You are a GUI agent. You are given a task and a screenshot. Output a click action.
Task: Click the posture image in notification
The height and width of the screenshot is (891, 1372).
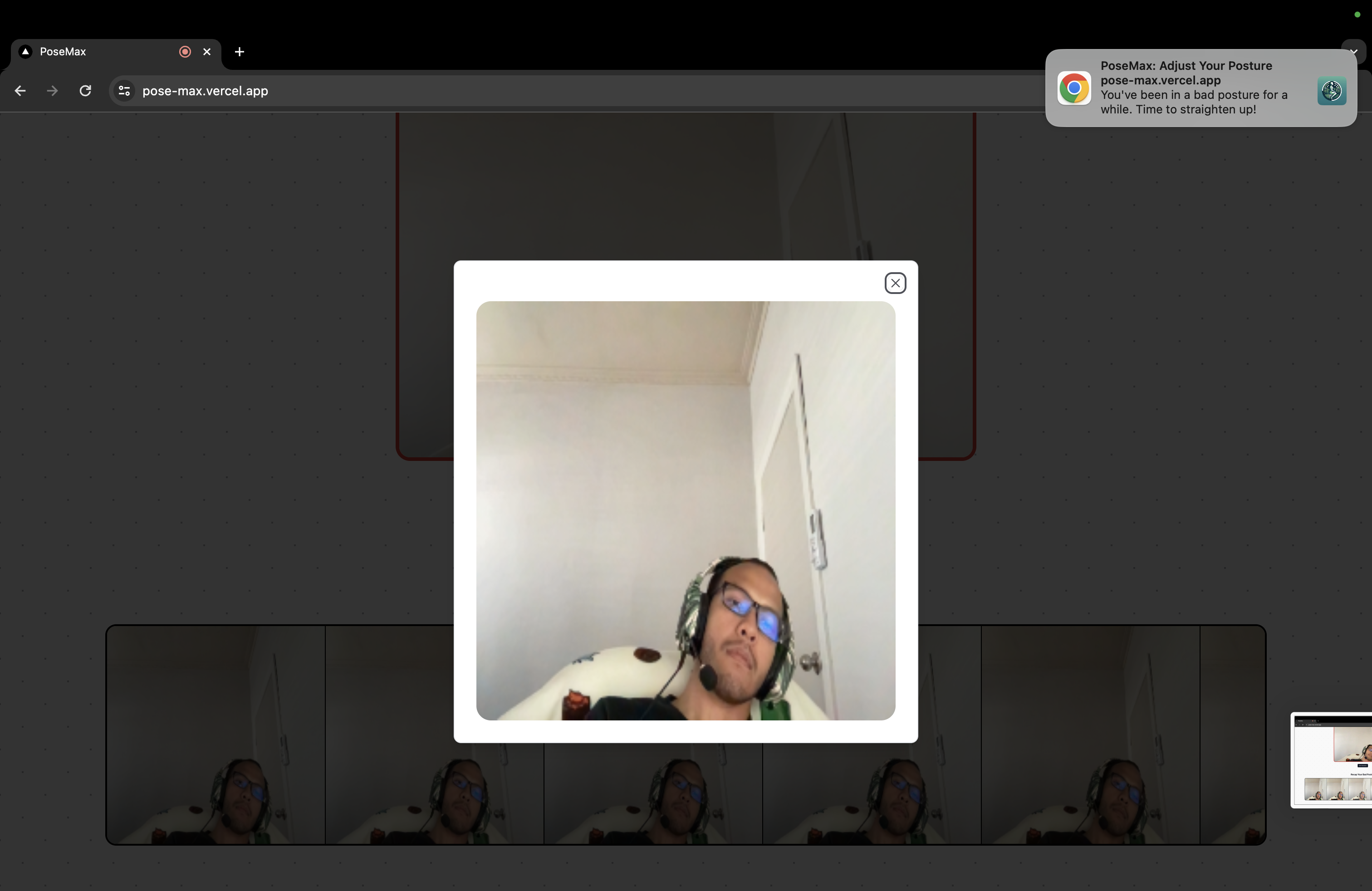pos(1331,90)
